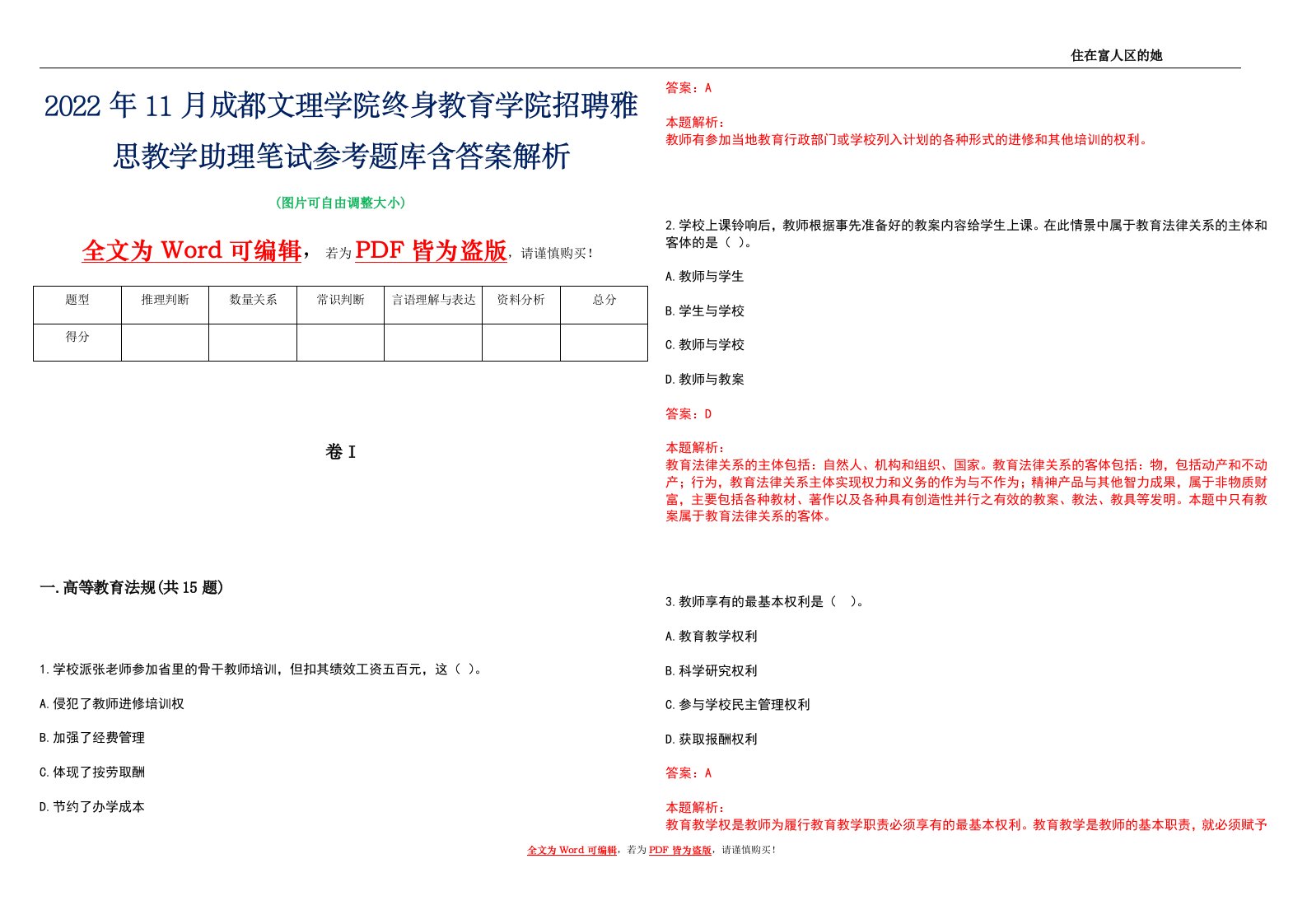
Task: Click the empty score cell under 常识判断
Action: point(340,343)
